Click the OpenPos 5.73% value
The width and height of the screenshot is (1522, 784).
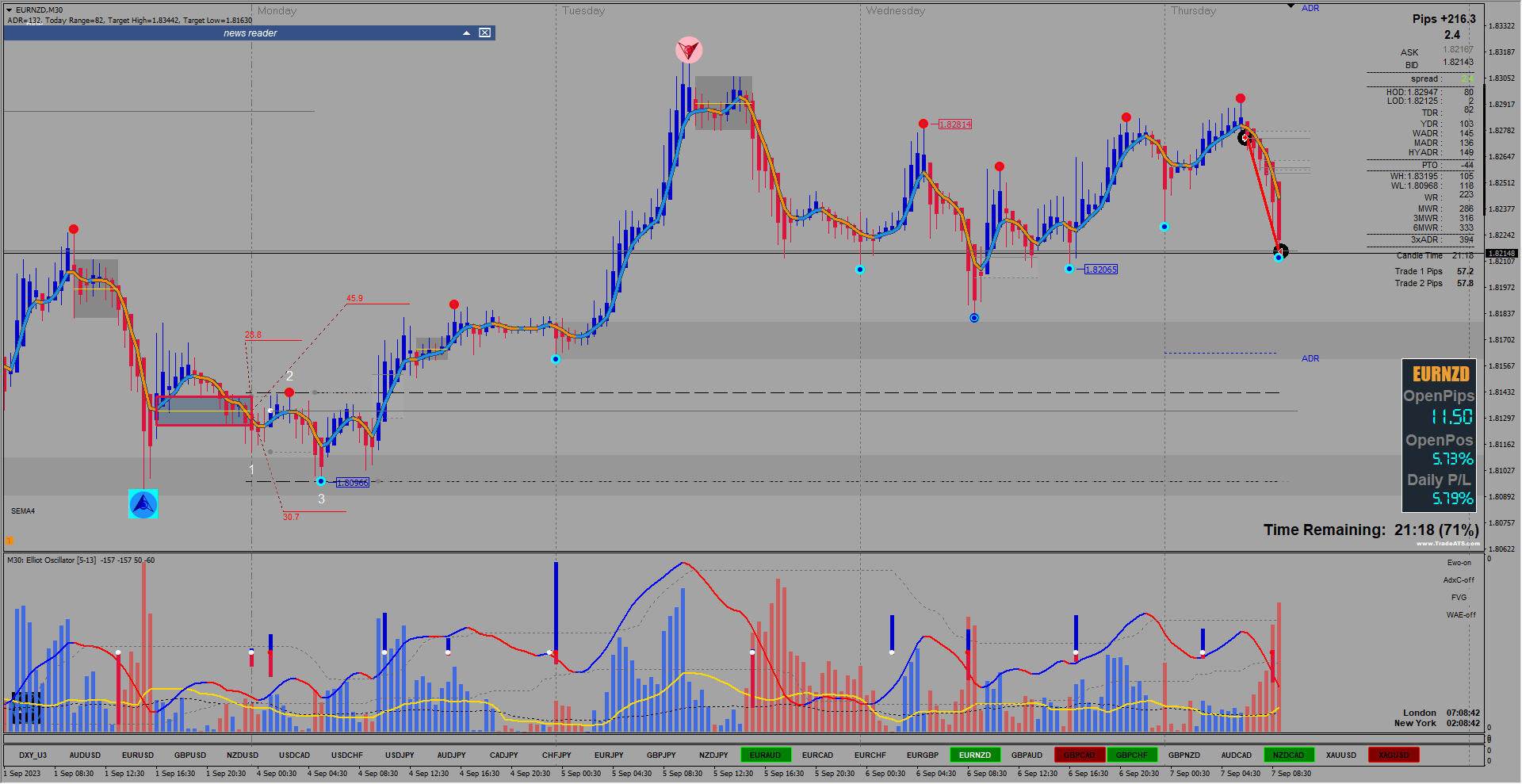pos(1452,459)
